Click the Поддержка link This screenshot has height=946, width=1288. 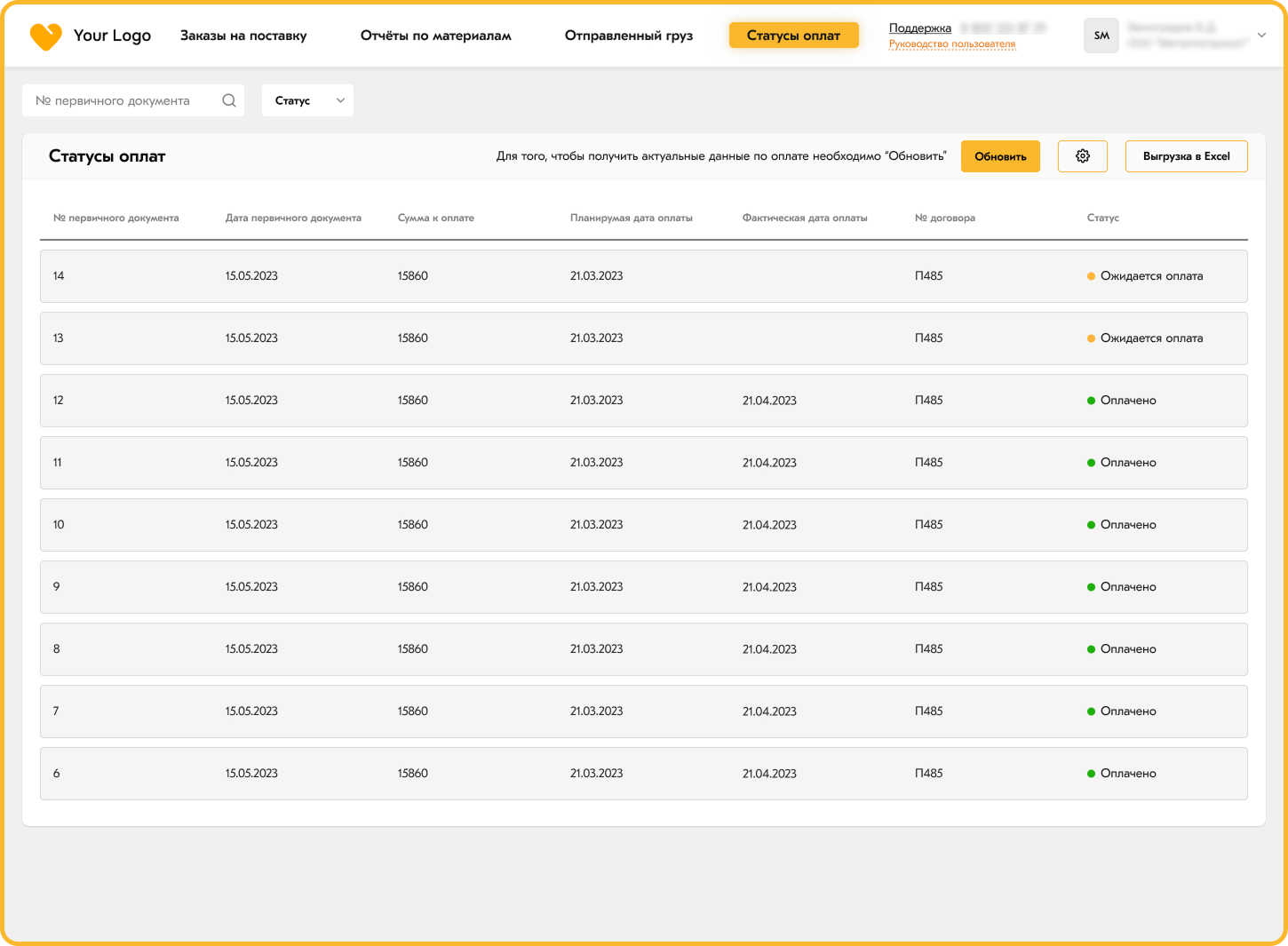920,28
